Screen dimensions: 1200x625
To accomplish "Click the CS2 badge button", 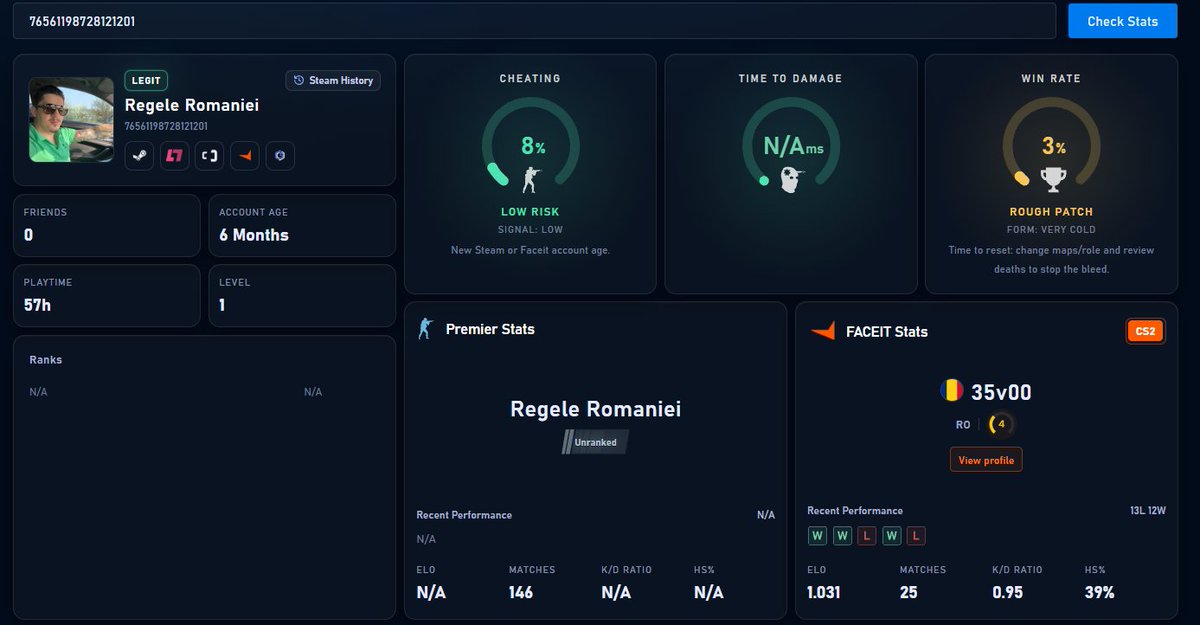I will tap(1146, 332).
